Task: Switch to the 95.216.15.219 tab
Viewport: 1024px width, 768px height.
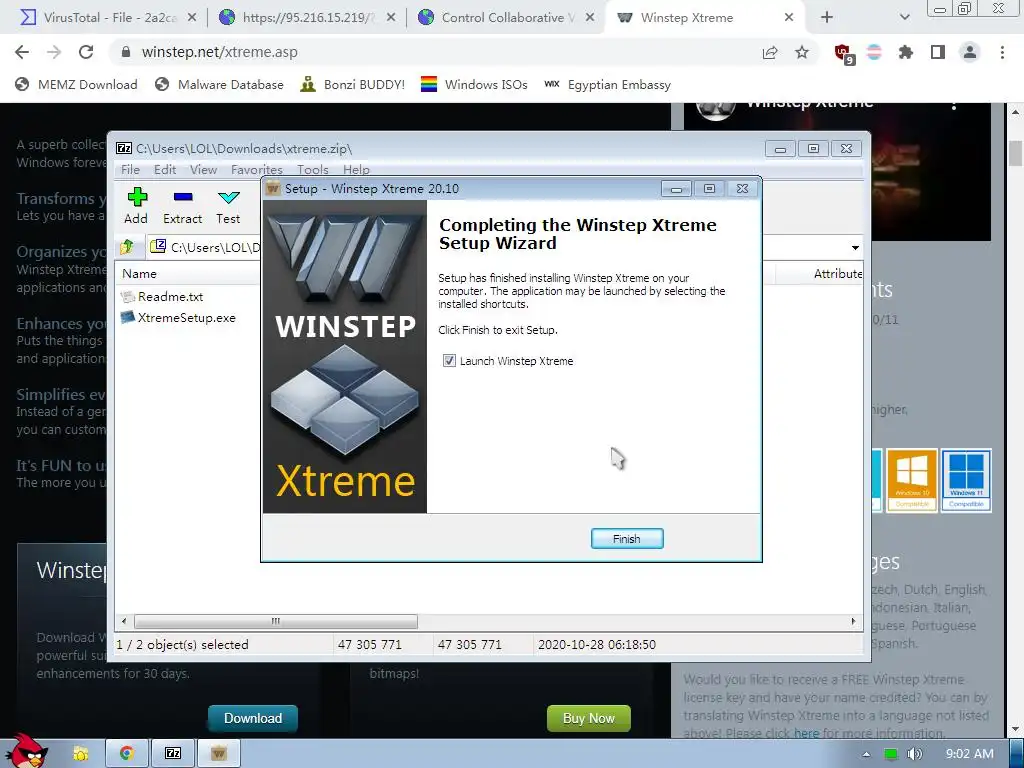Action: [308, 18]
